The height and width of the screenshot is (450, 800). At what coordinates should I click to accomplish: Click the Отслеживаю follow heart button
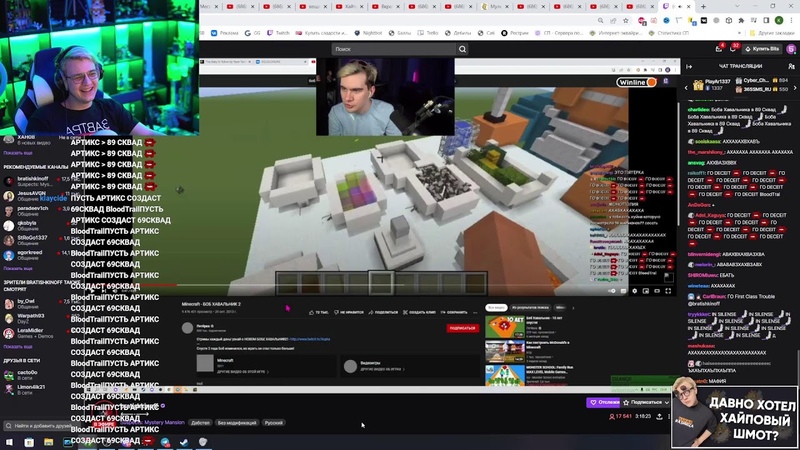coord(603,403)
